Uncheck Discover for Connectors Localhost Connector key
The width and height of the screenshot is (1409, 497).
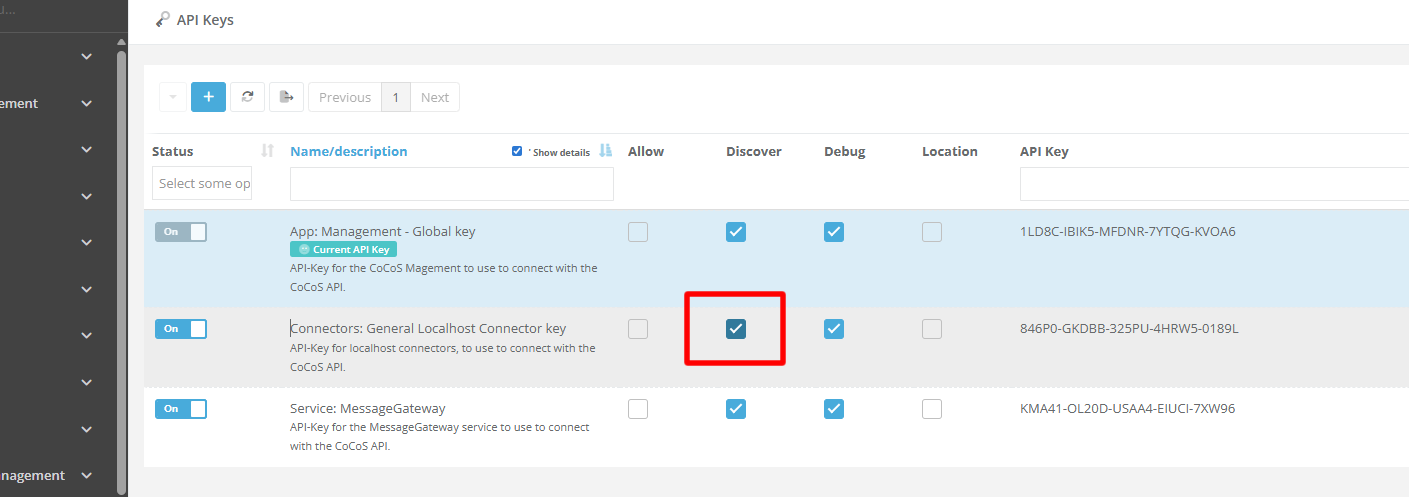(x=736, y=329)
